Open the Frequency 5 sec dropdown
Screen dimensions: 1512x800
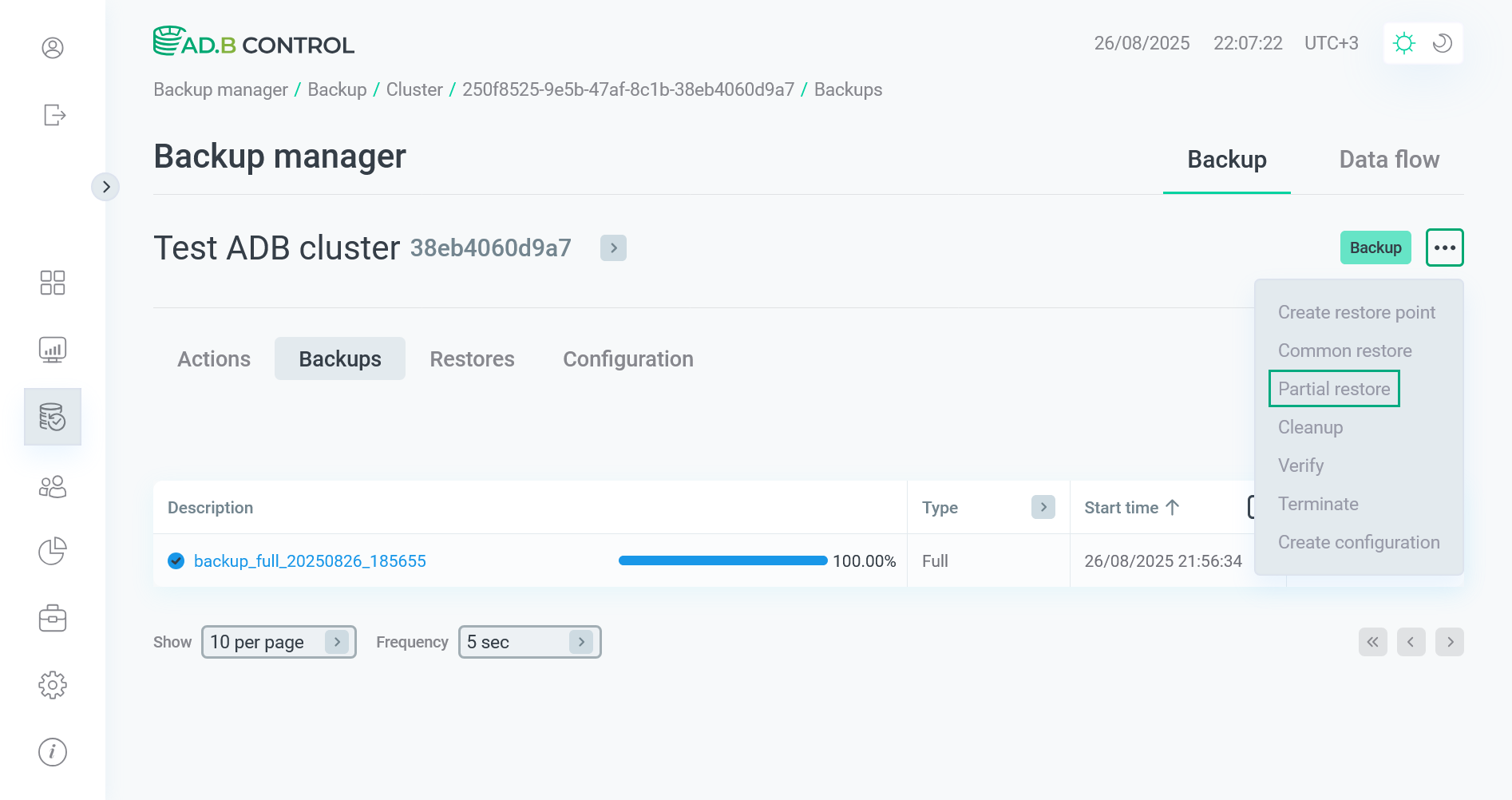529,642
